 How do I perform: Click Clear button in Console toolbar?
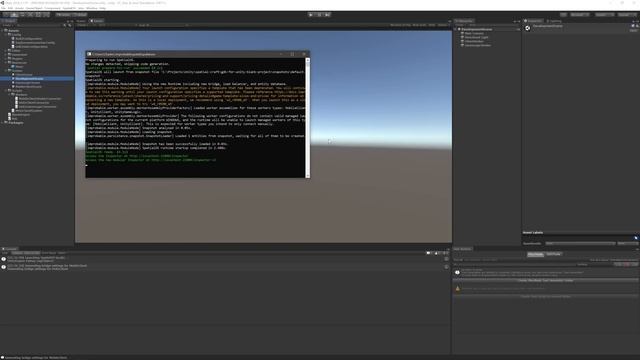click(x=5, y=253)
